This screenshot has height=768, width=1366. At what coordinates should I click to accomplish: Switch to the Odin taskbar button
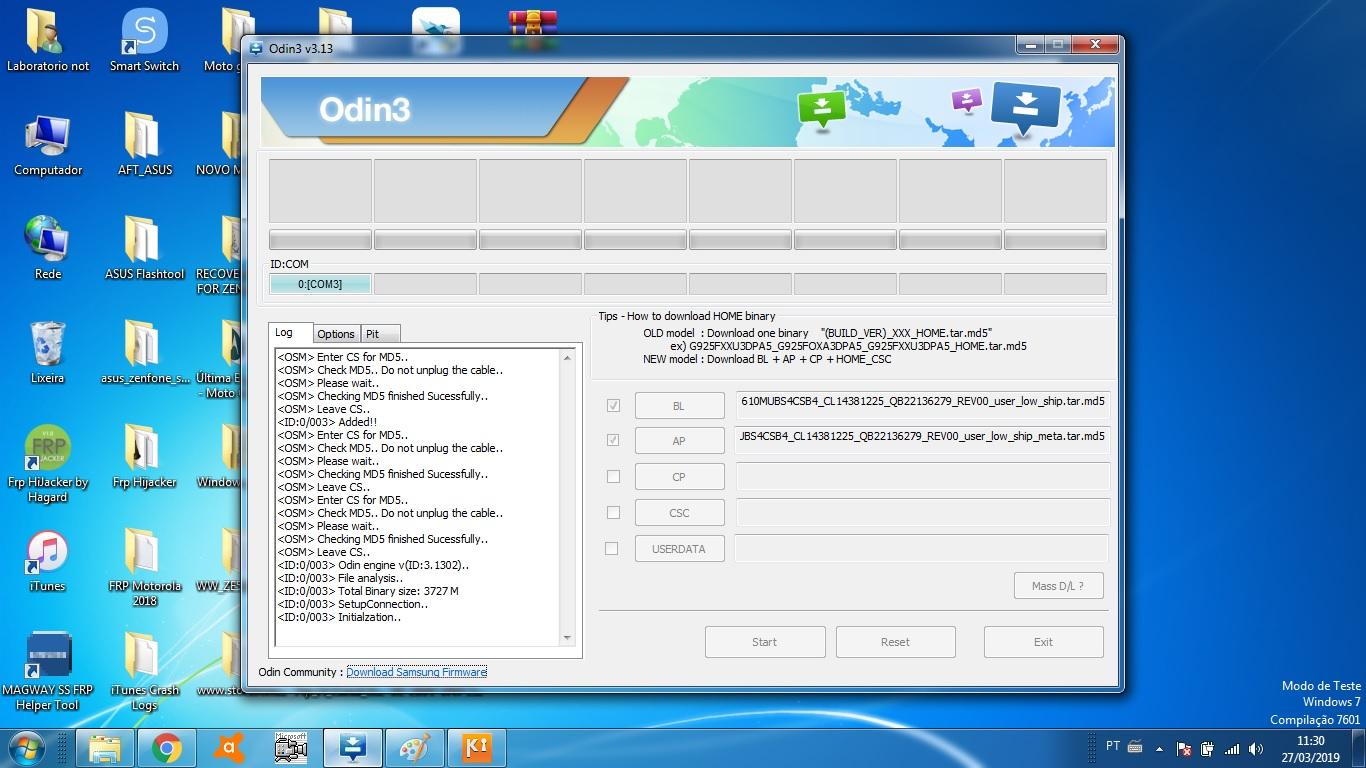[353, 747]
